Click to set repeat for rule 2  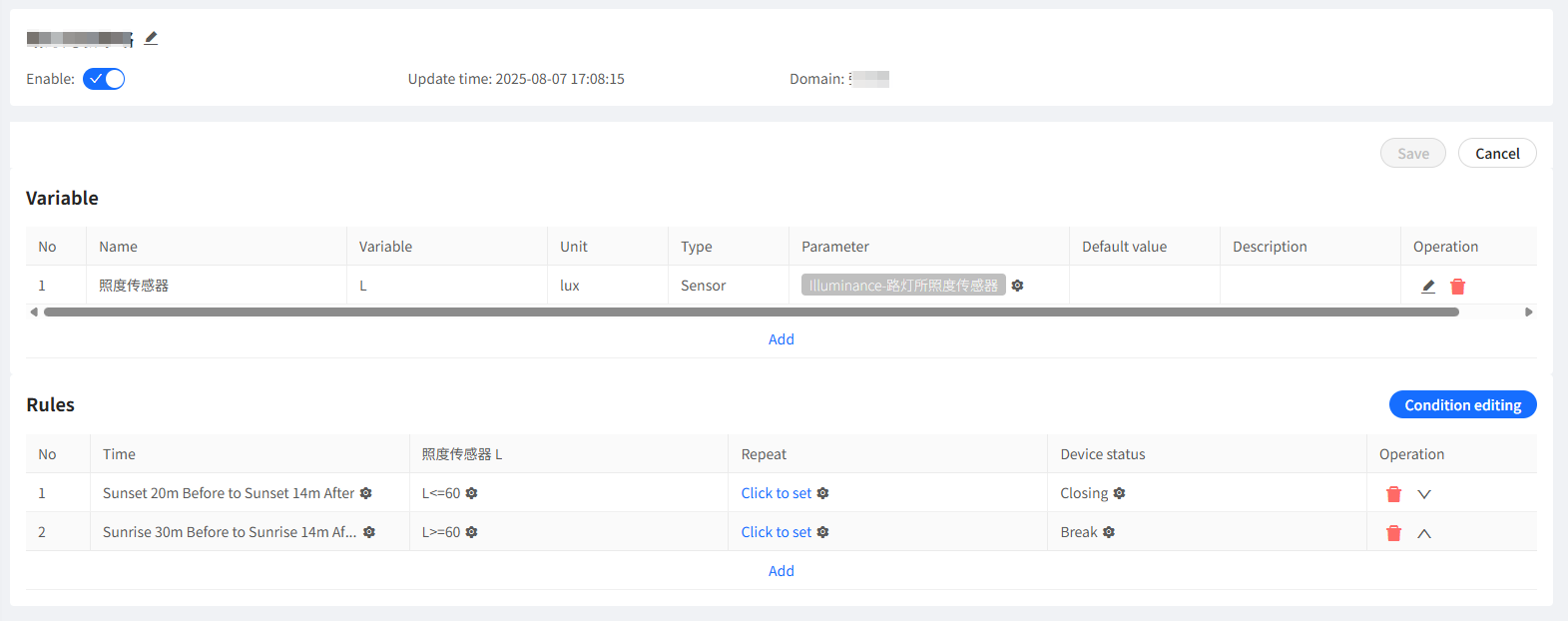(x=777, y=532)
